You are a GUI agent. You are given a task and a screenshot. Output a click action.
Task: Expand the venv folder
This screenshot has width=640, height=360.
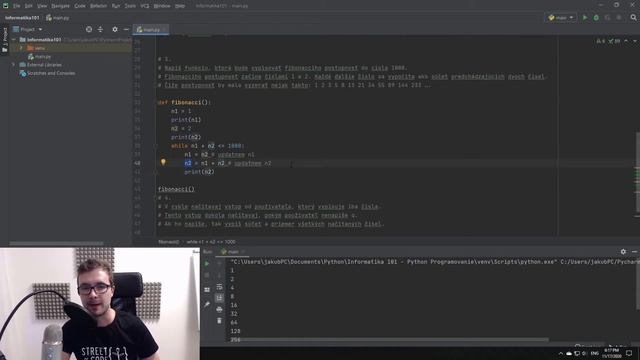(x=21, y=48)
